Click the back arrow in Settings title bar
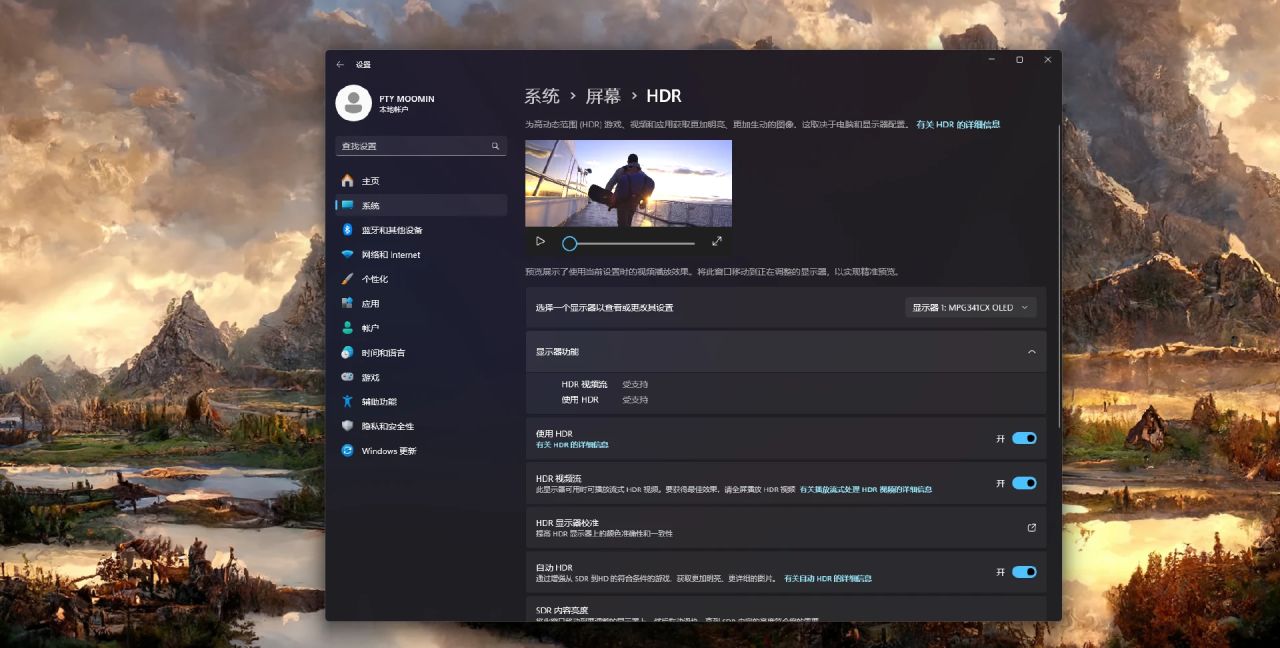The height and width of the screenshot is (648, 1280). (x=340, y=64)
